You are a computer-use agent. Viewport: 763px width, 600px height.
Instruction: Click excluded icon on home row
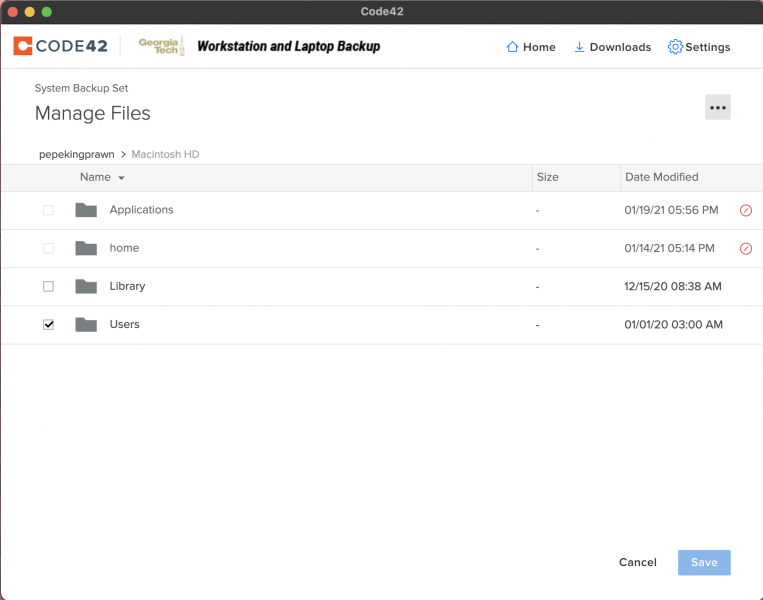point(746,249)
